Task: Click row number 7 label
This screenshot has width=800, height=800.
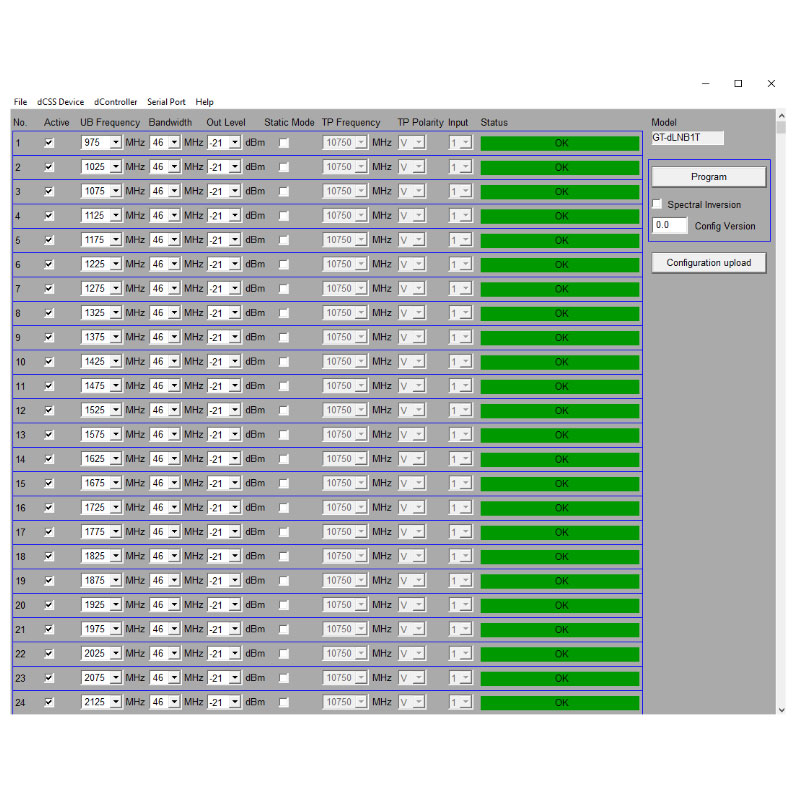Action: pyautogui.click(x=18, y=289)
